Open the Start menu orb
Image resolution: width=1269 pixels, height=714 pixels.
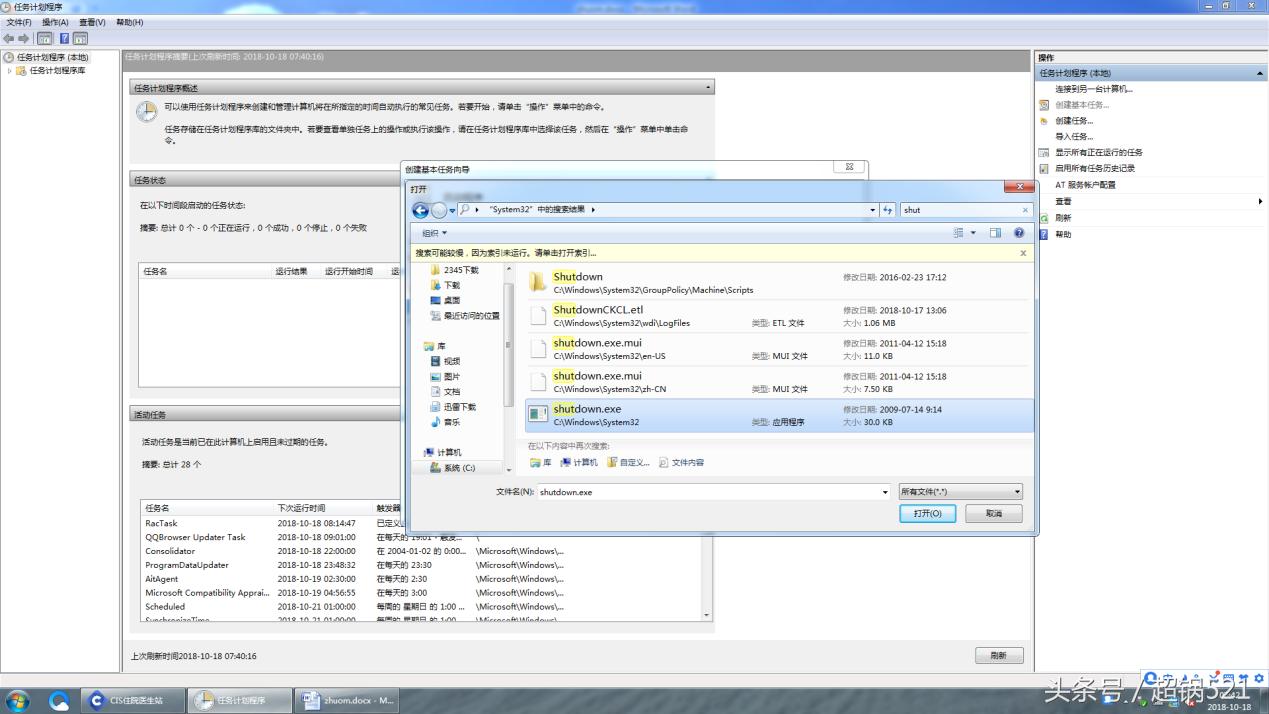coord(17,700)
